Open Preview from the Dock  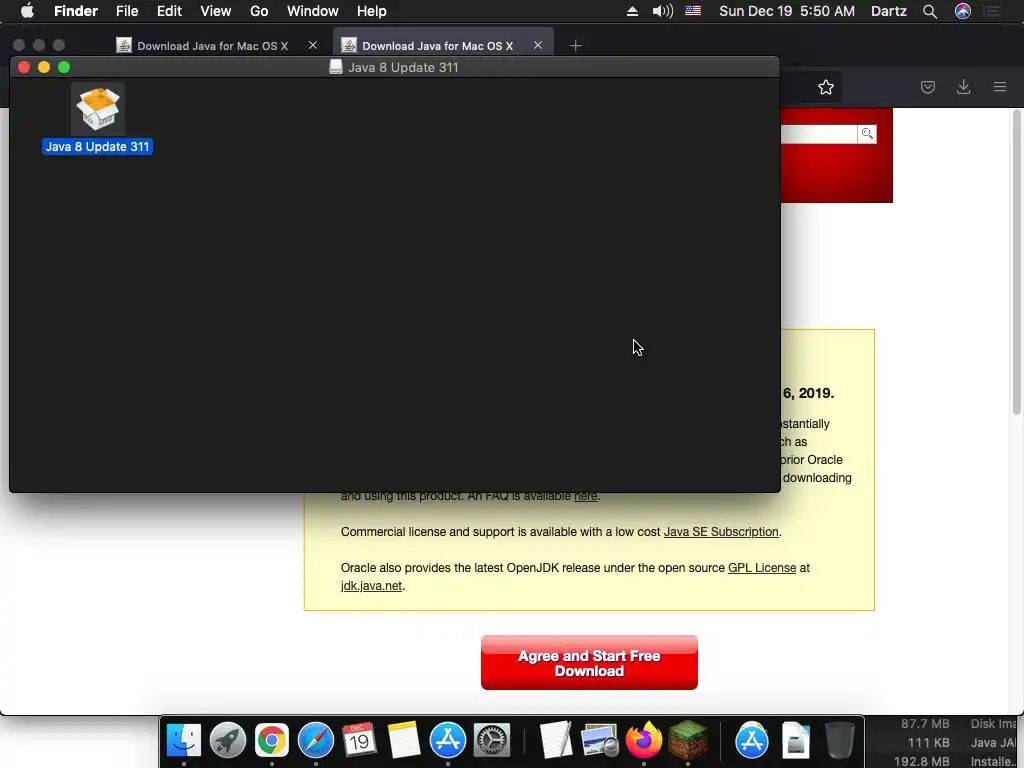[x=600, y=741]
